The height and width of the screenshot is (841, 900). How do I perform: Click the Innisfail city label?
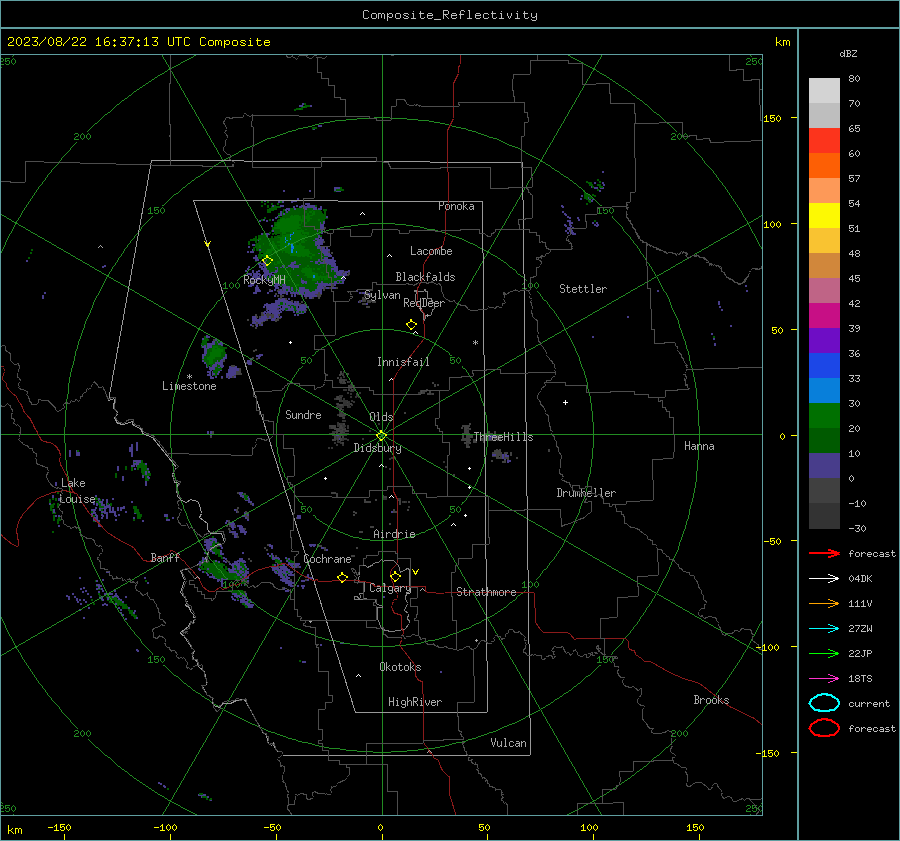403,362
